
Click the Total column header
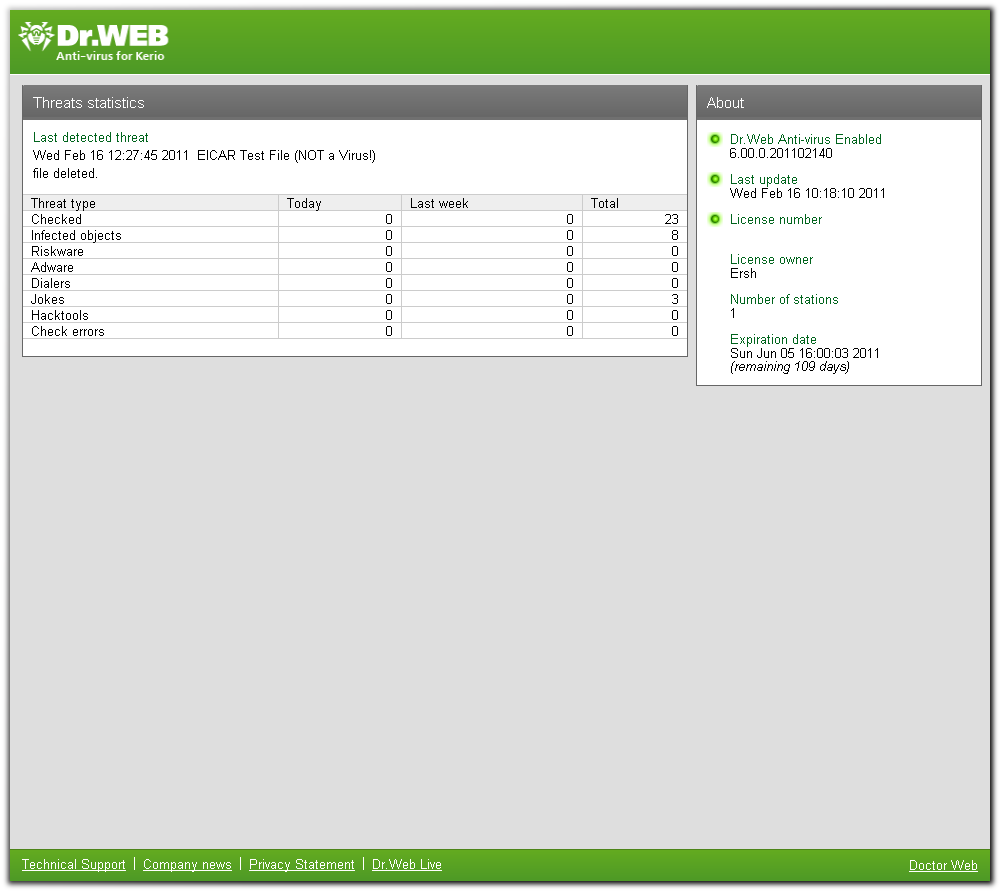635,203
